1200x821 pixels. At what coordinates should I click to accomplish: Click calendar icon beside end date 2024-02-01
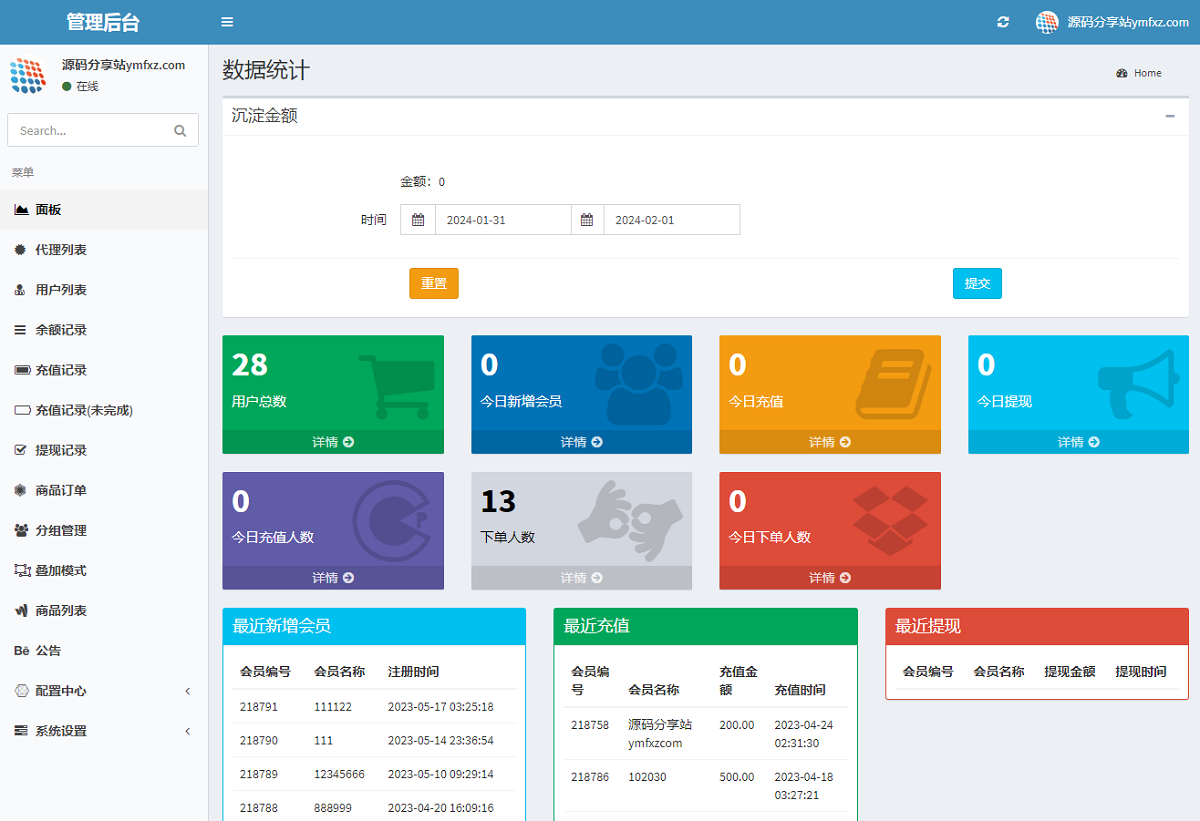pyautogui.click(x=587, y=220)
